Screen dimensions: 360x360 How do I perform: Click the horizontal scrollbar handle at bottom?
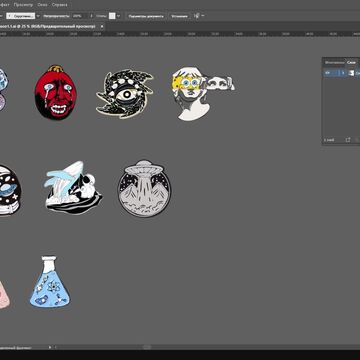pos(147,347)
